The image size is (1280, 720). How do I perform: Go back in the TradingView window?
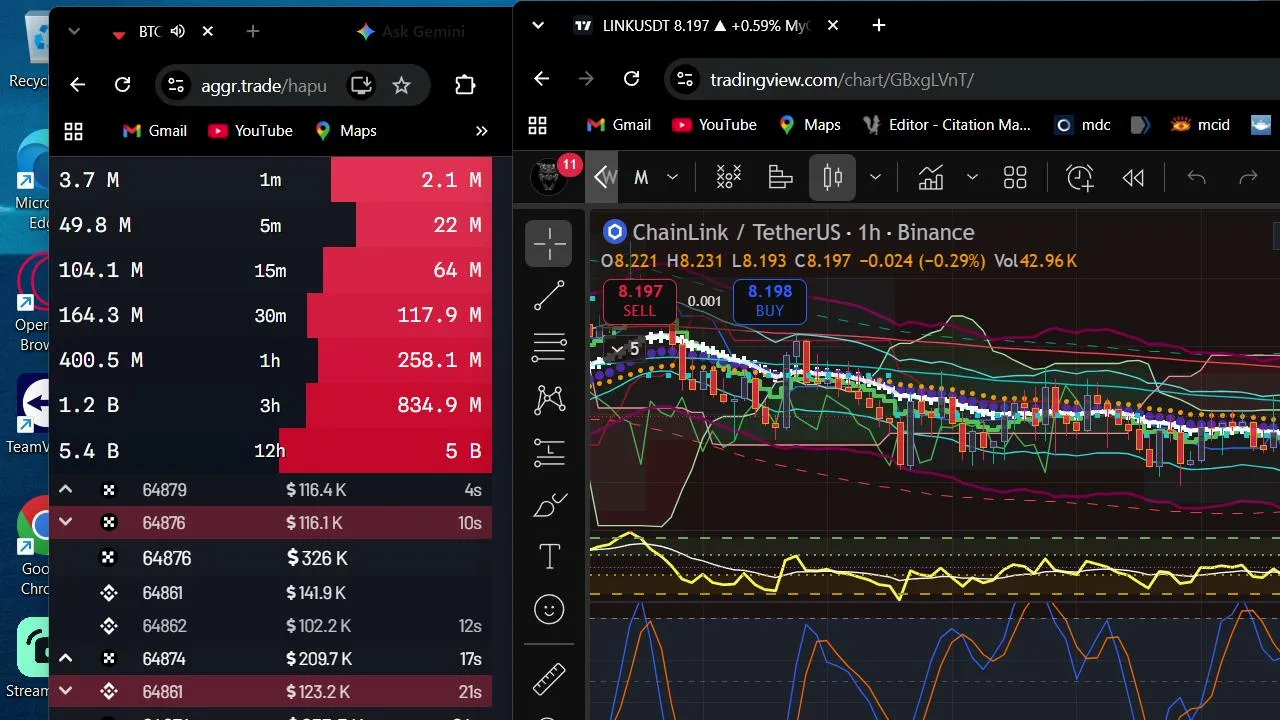click(x=541, y=79)
